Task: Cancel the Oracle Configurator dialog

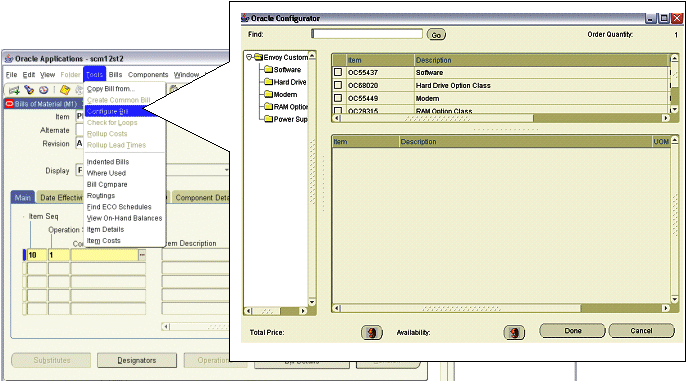Action: (x=641, y=331)
